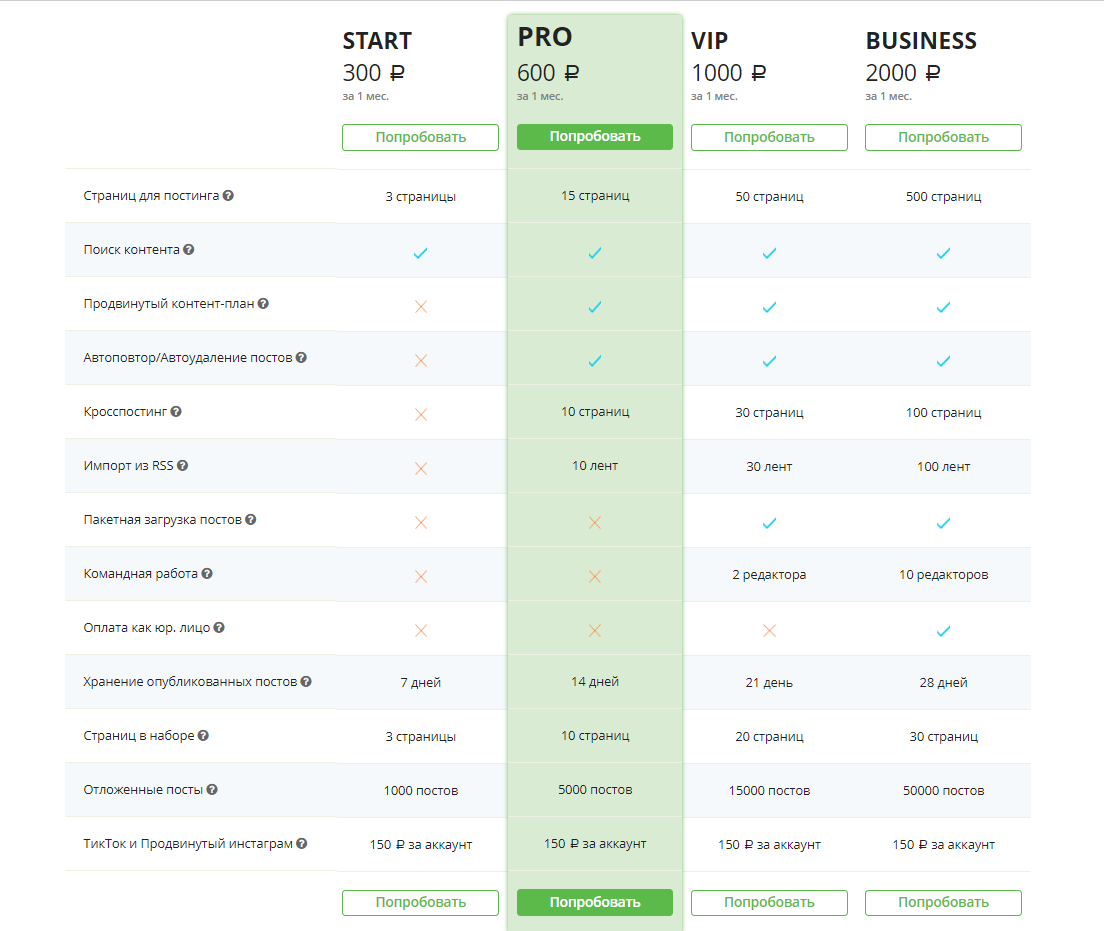Click question mark next to Кросспостинг
The height and width of the screenshot is (931, 1104).
pos(176,412)
